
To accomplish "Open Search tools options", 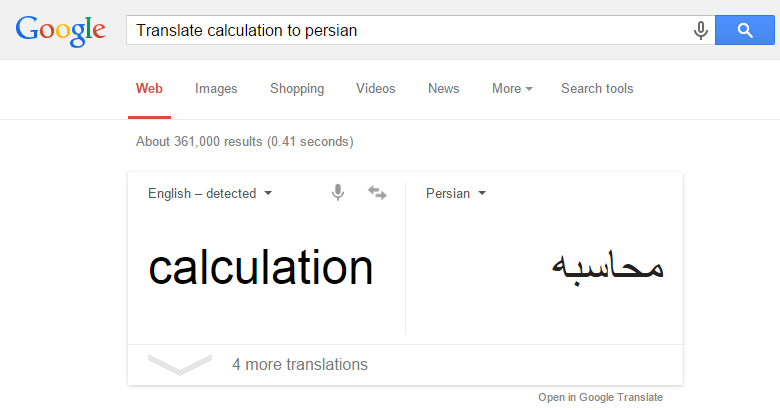I will pyautogui.click(x=597, y=89).
